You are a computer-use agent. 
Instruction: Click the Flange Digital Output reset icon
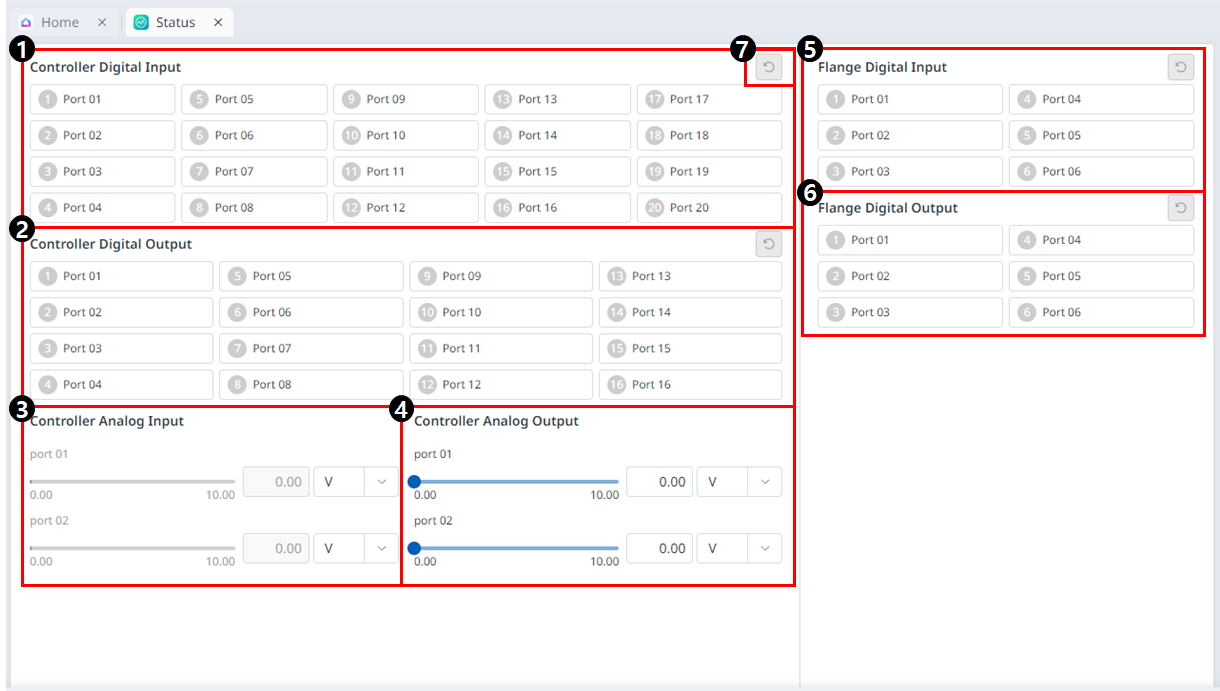(x=1180, y=208)
